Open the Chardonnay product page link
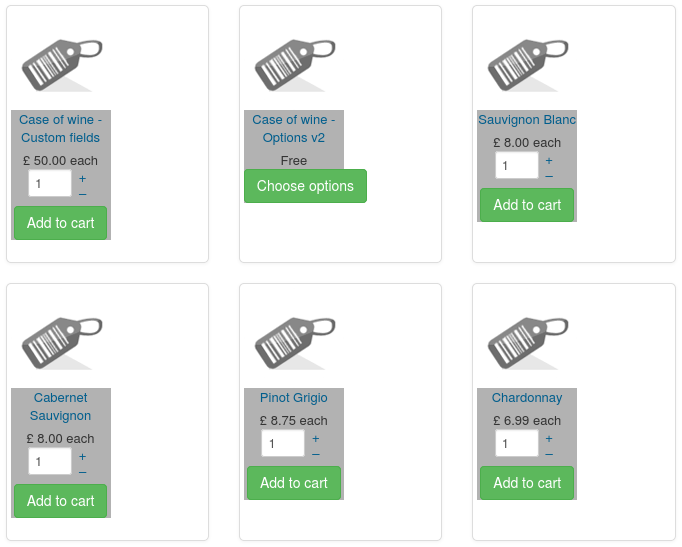The width and height of the screenshot is (682, 547). 527,398
